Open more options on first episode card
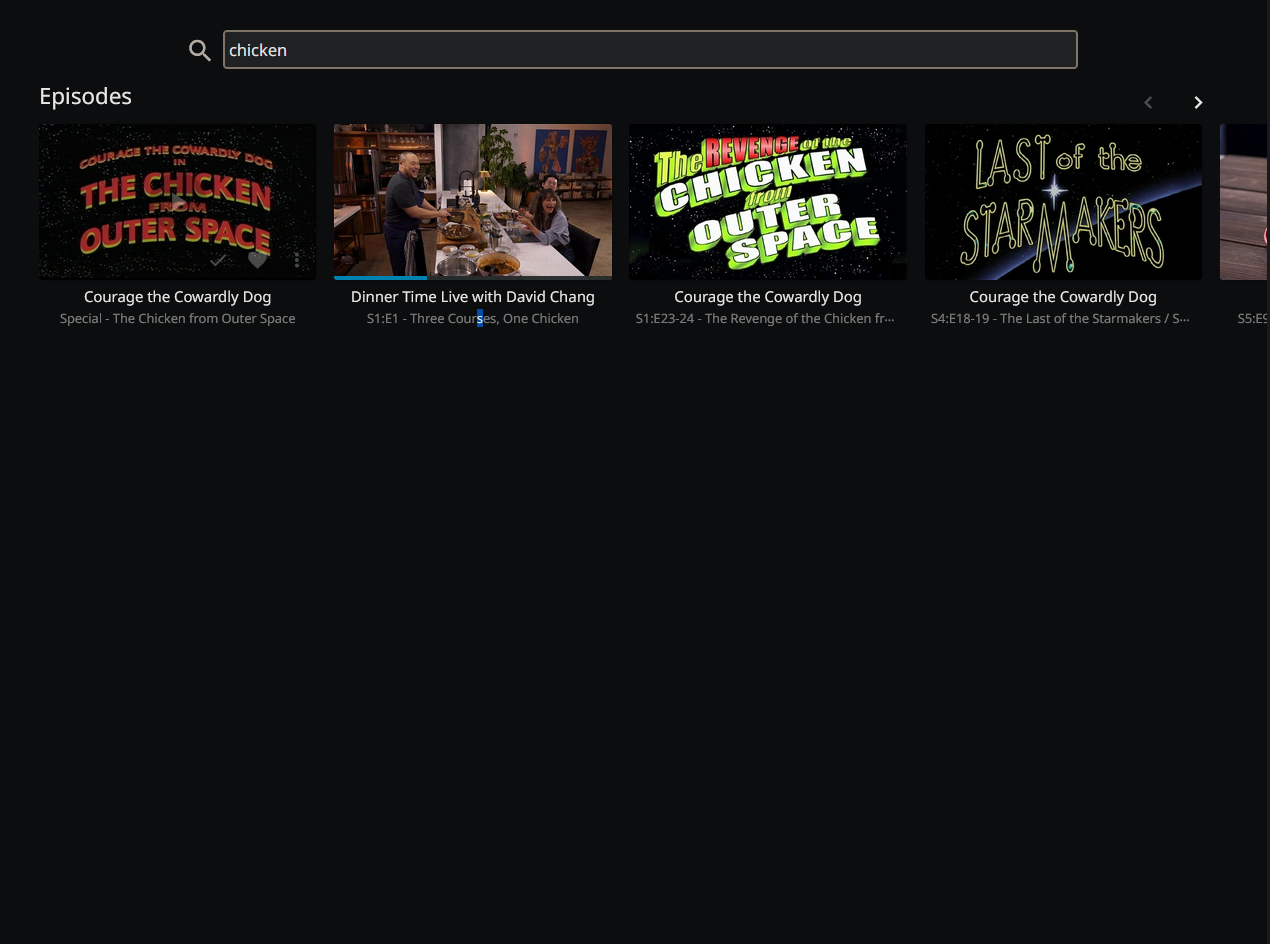 pos(297,260)
